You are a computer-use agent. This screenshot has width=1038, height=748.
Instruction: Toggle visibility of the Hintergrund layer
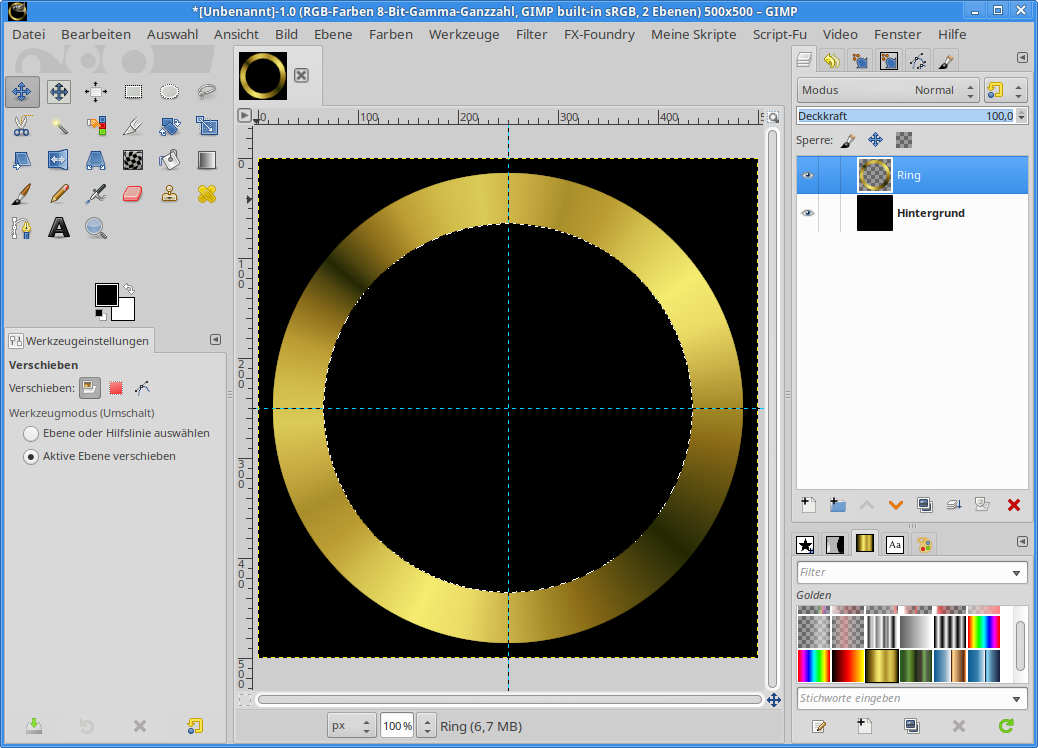point(808,213)
